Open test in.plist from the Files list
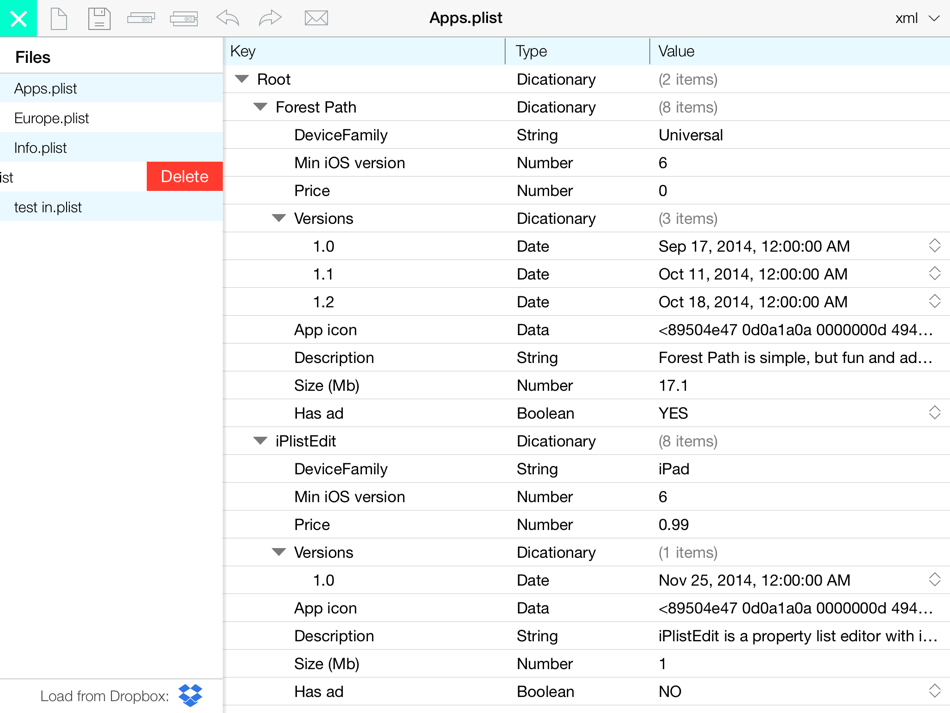 click(111, 207)
